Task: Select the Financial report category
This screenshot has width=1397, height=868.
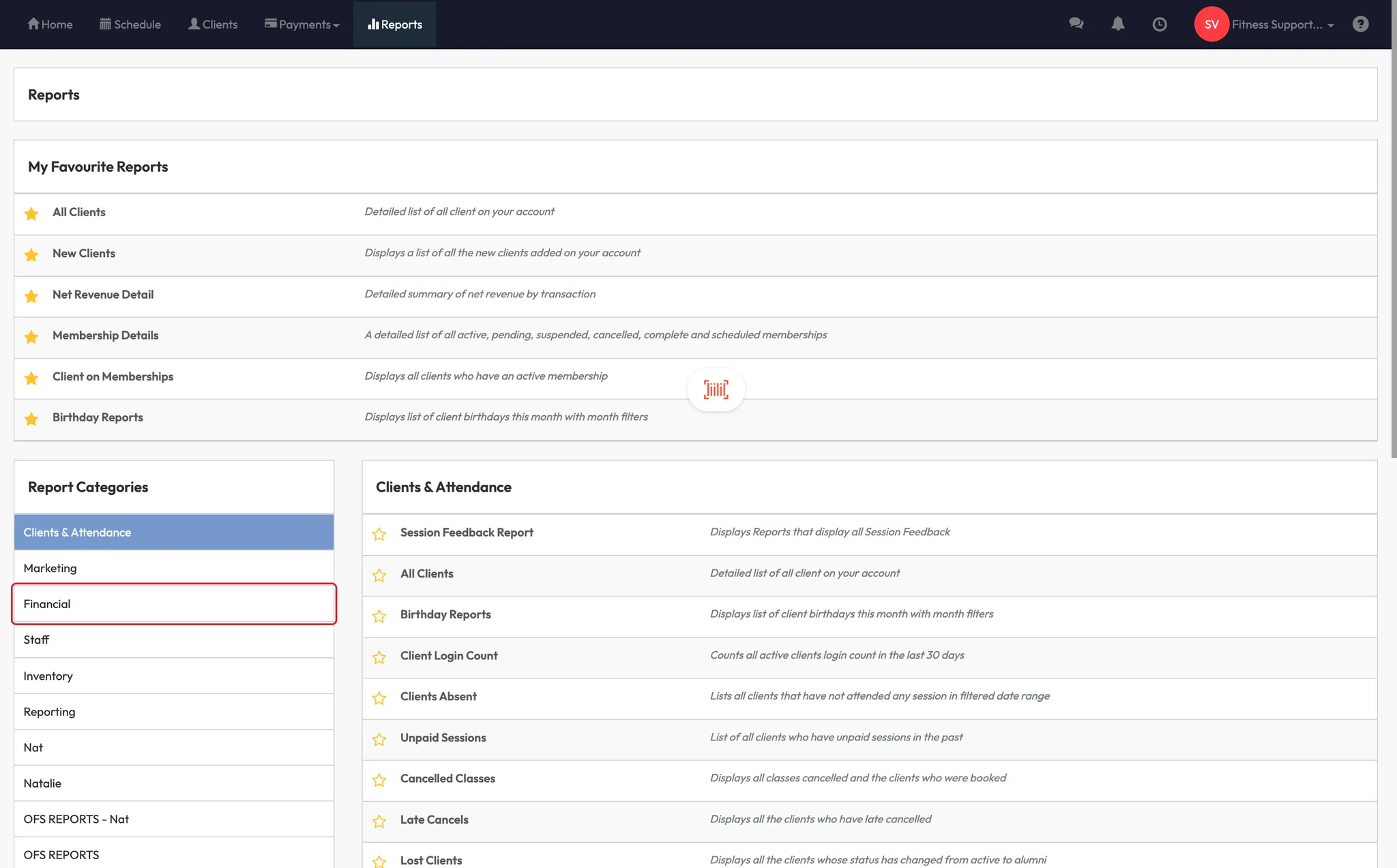Action: point(173,604)
